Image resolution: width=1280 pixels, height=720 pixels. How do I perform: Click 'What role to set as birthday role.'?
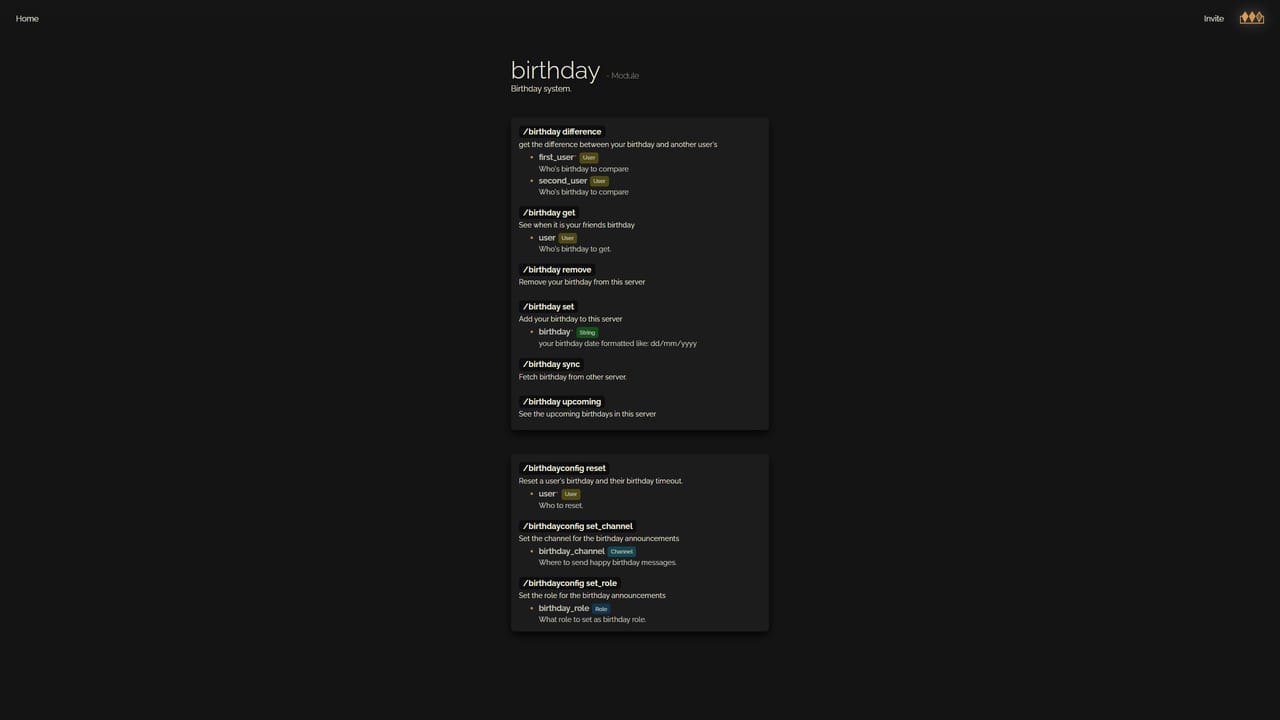coord(592,619)
